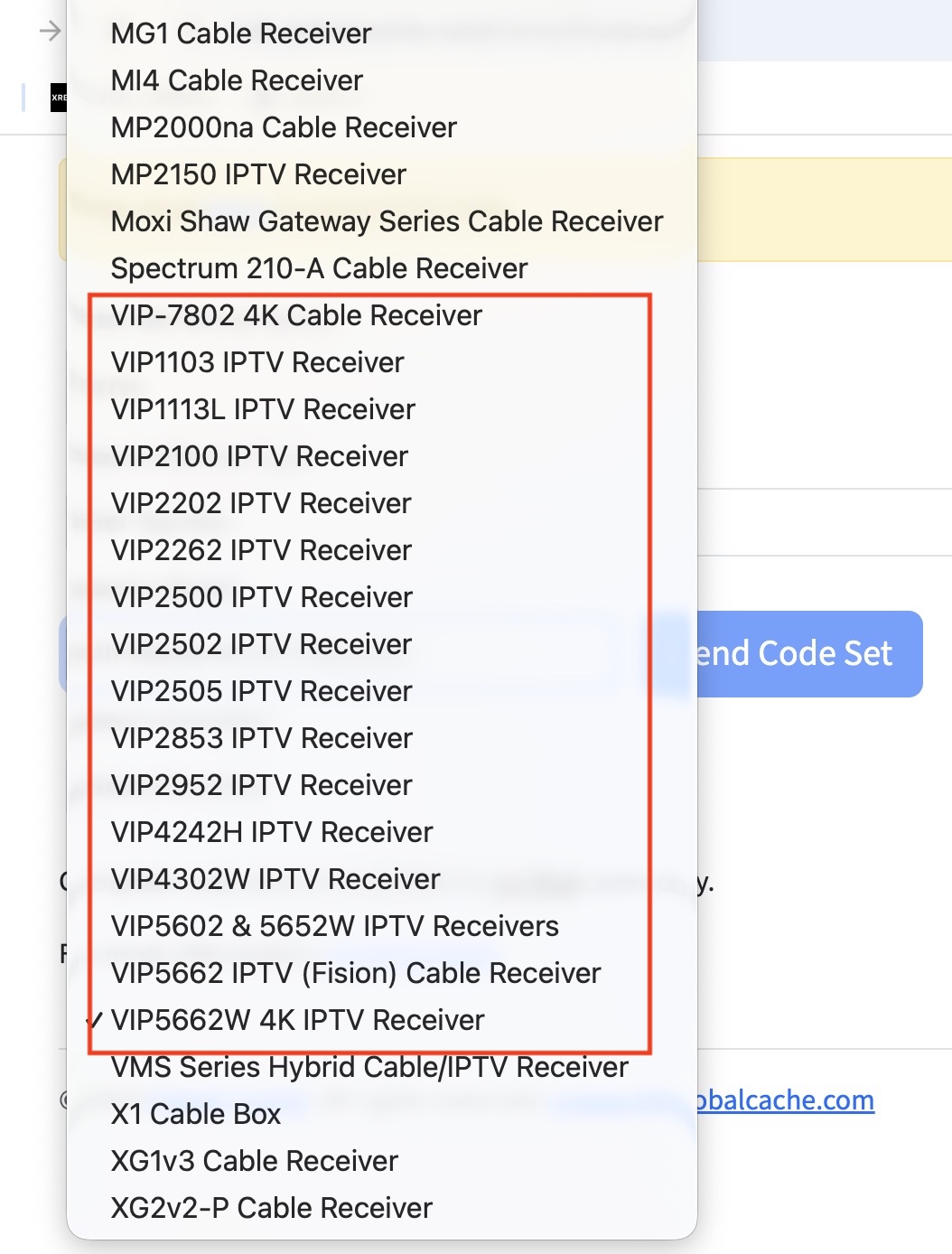Choose Spectrum 210-A Cable Receiver
The width and height of the screenshot is (952, 1254).
(319, 268)
